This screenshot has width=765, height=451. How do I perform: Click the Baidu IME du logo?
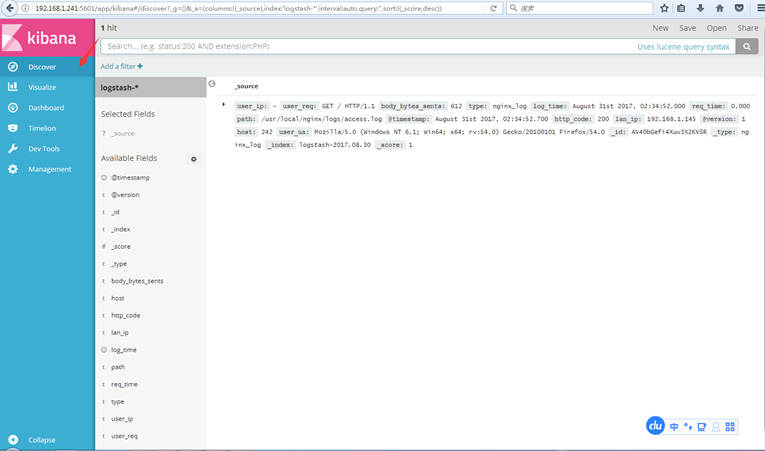[655, 426]
